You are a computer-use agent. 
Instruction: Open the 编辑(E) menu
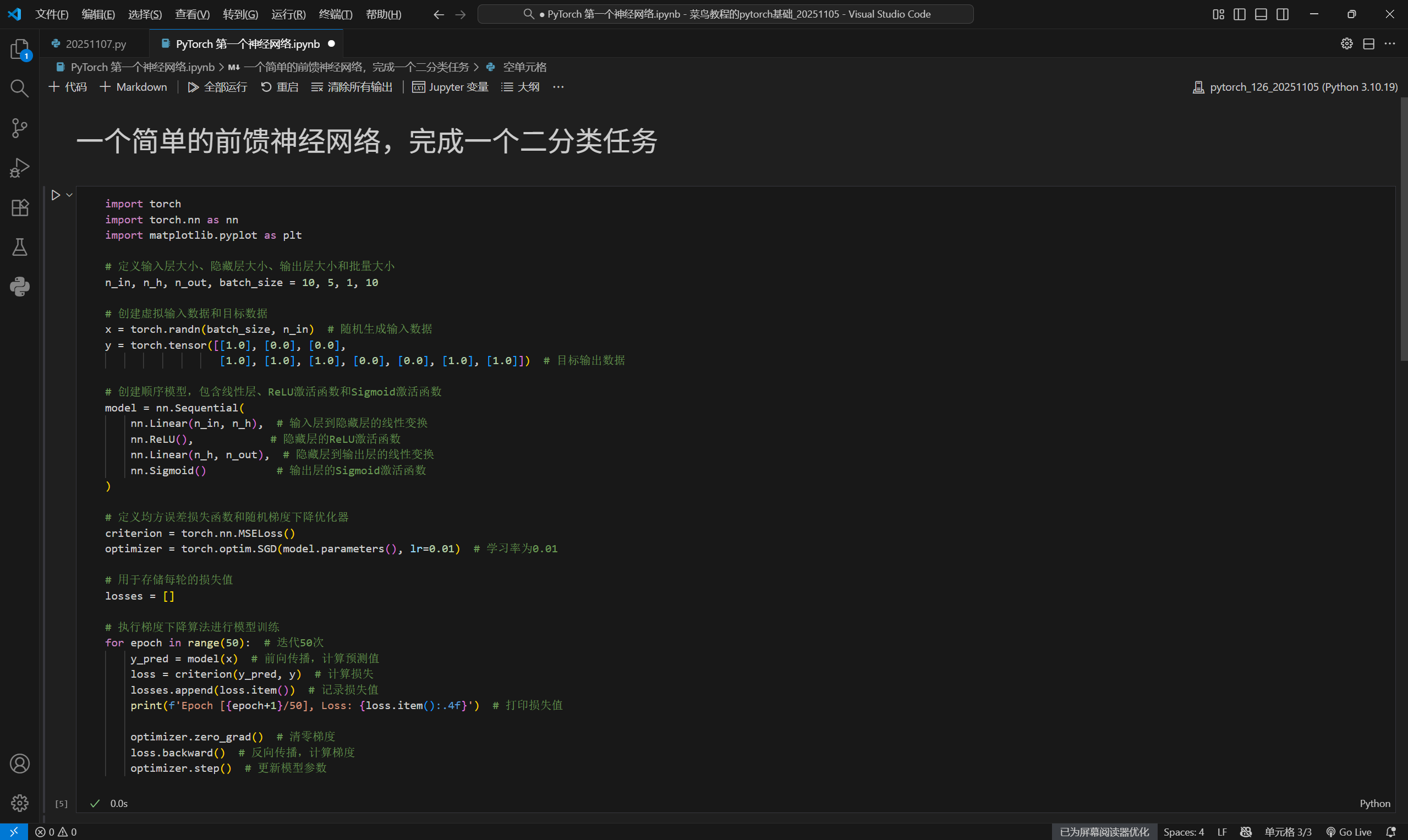click(x=98, y=14)
